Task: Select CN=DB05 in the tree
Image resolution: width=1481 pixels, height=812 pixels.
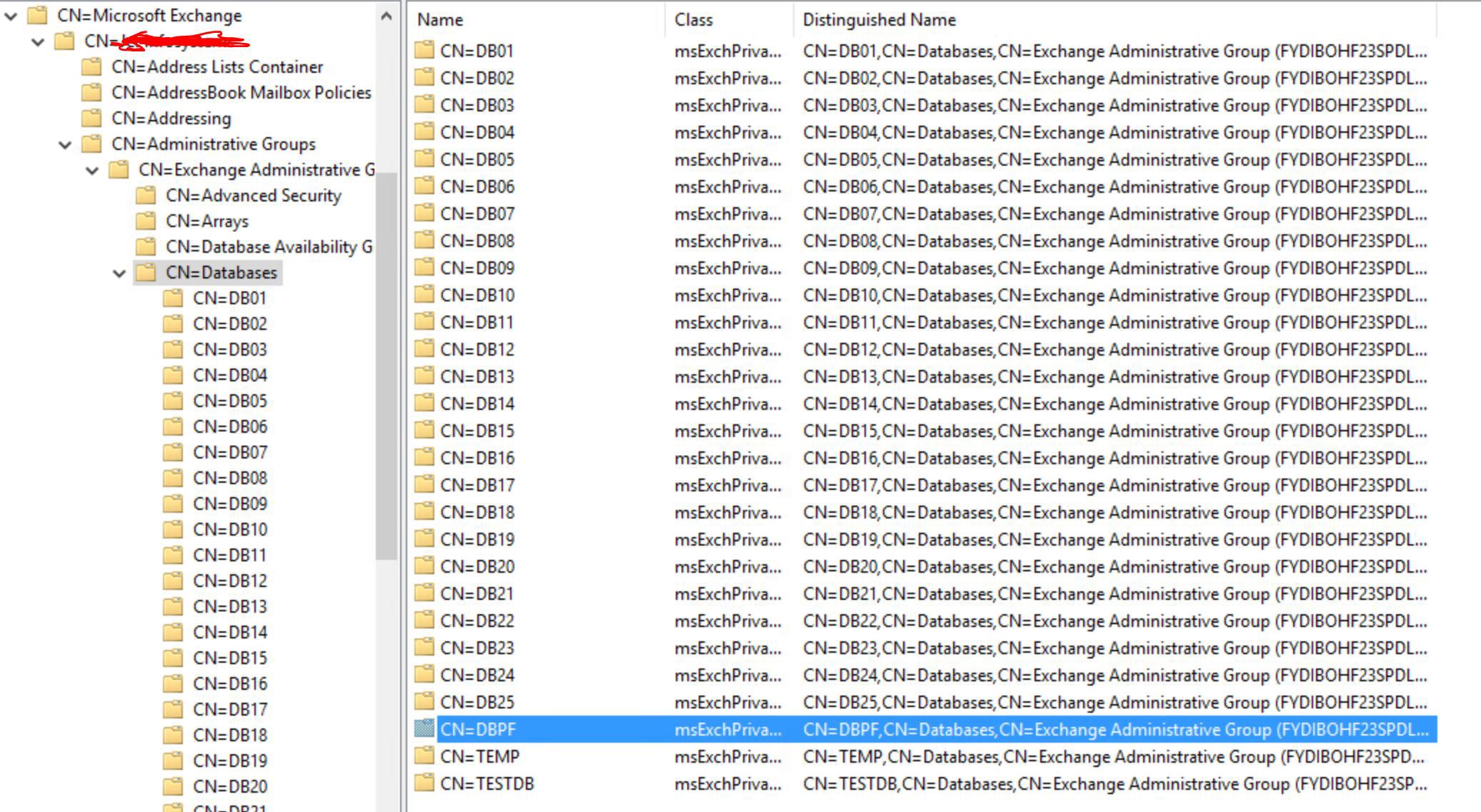Action: [x=229, y=401]
